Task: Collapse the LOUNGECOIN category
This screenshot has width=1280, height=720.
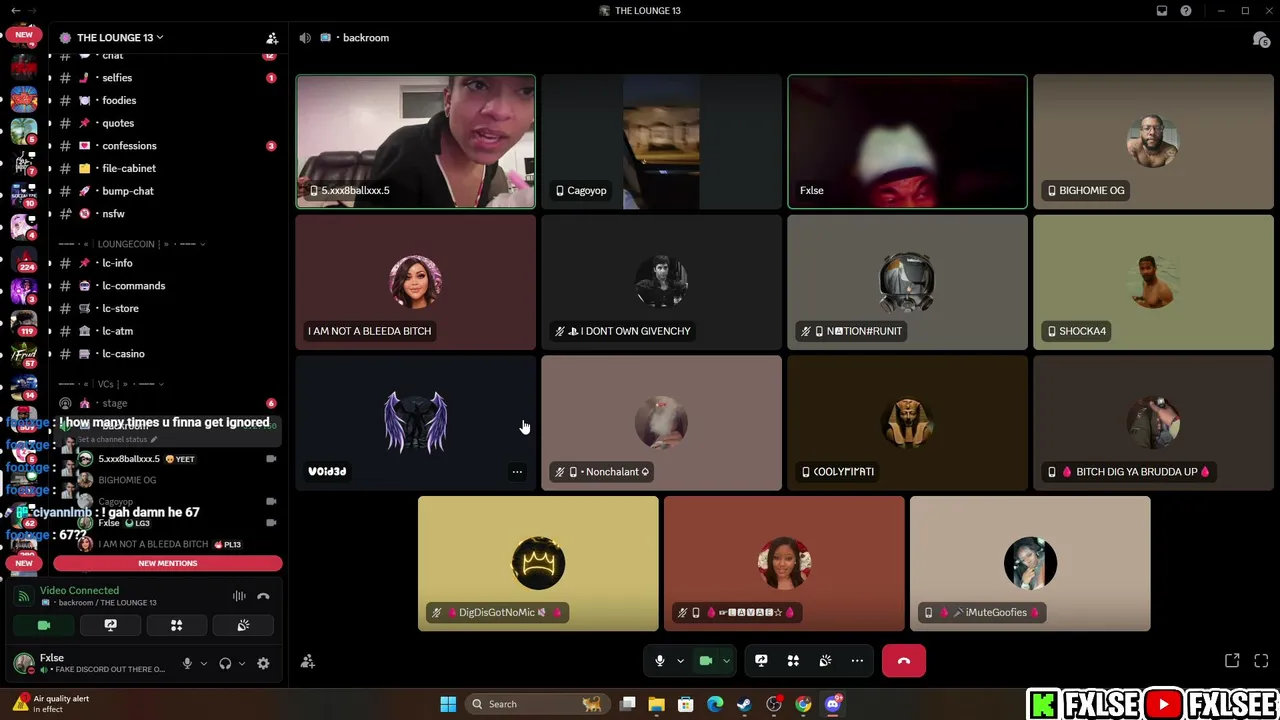Action: [x=132, y=244]
